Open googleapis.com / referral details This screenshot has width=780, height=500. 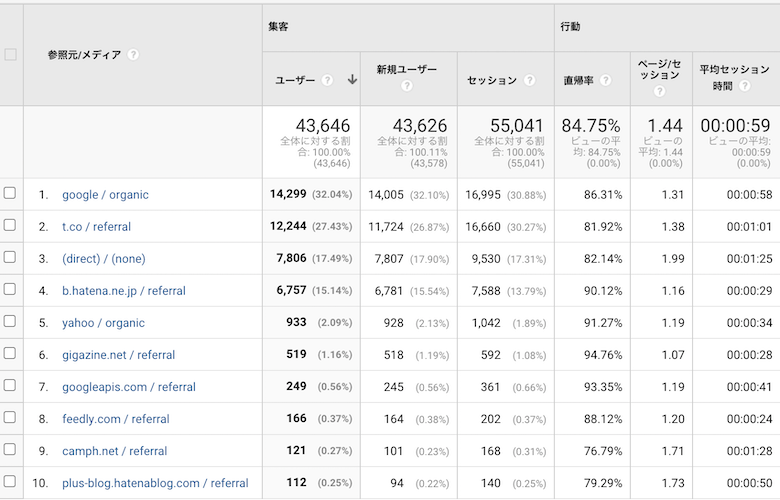[128, 387]
